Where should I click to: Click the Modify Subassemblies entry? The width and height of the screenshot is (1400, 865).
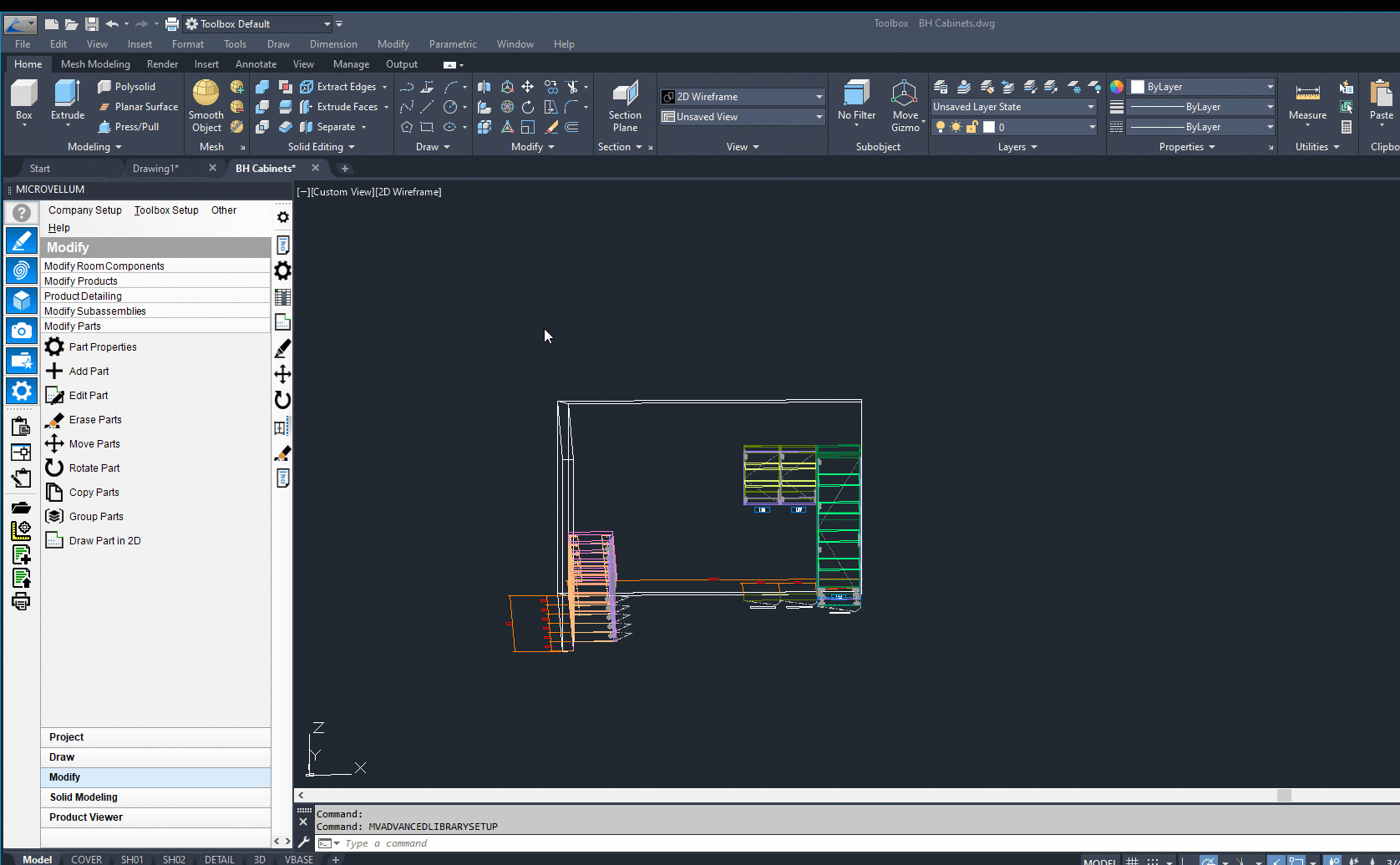pos(95,311)
